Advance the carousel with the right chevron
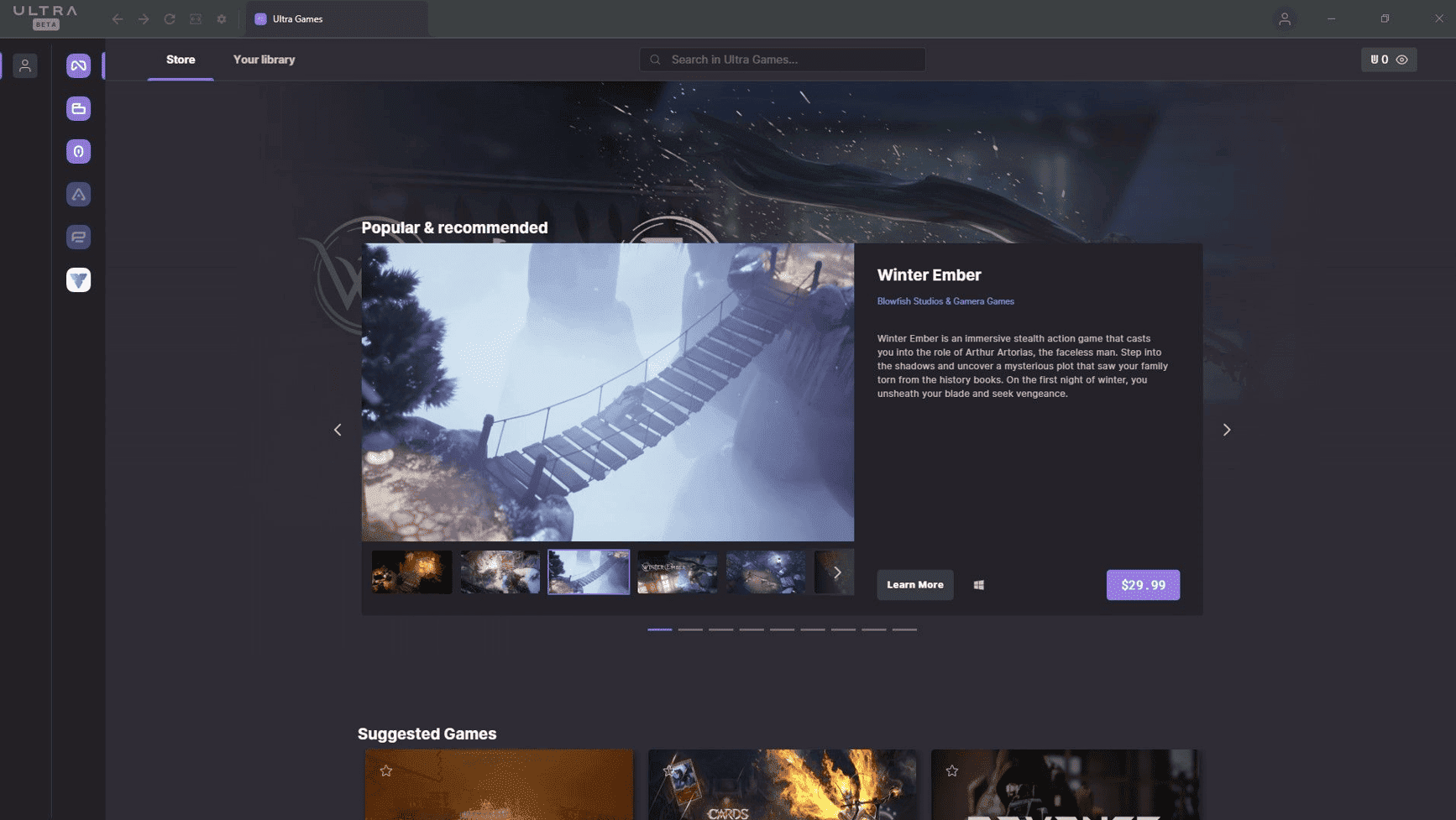The height and width of the screenshot is (820, 1456). 1226,429
